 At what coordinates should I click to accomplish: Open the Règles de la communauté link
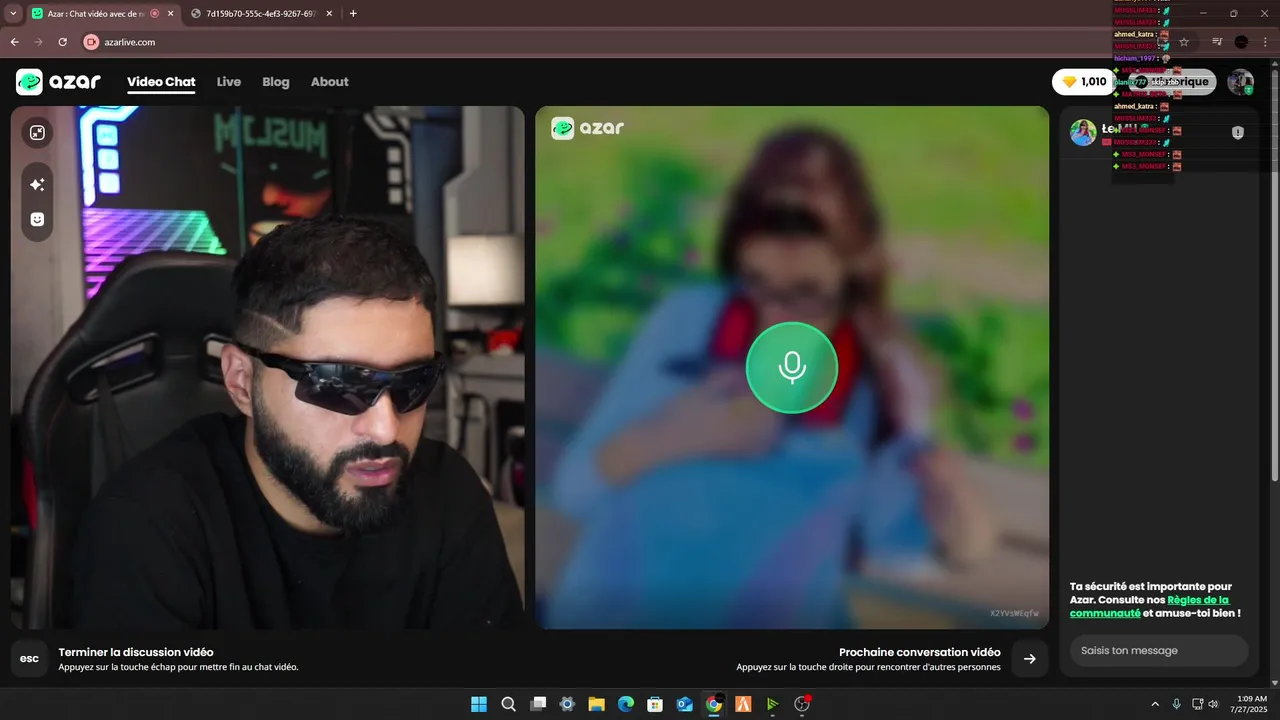point(1150,607)
